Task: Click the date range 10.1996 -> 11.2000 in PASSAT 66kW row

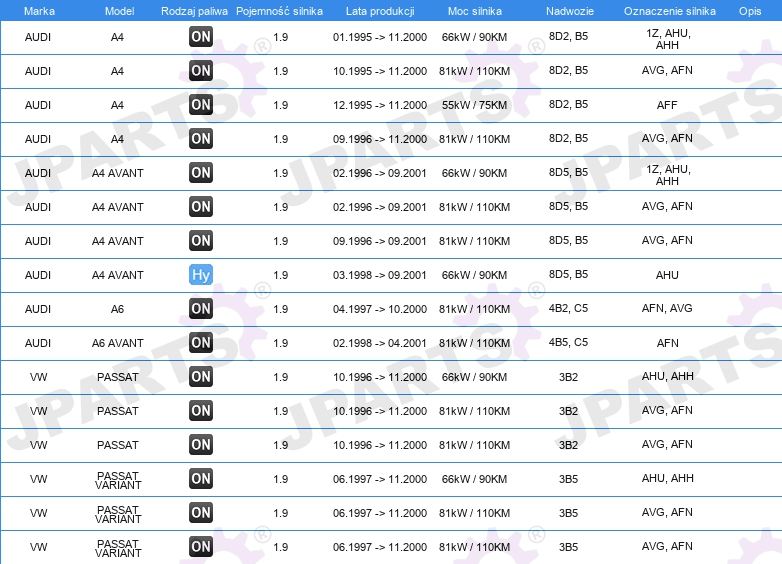Action: pyautogui.click(x=380, y=377)
